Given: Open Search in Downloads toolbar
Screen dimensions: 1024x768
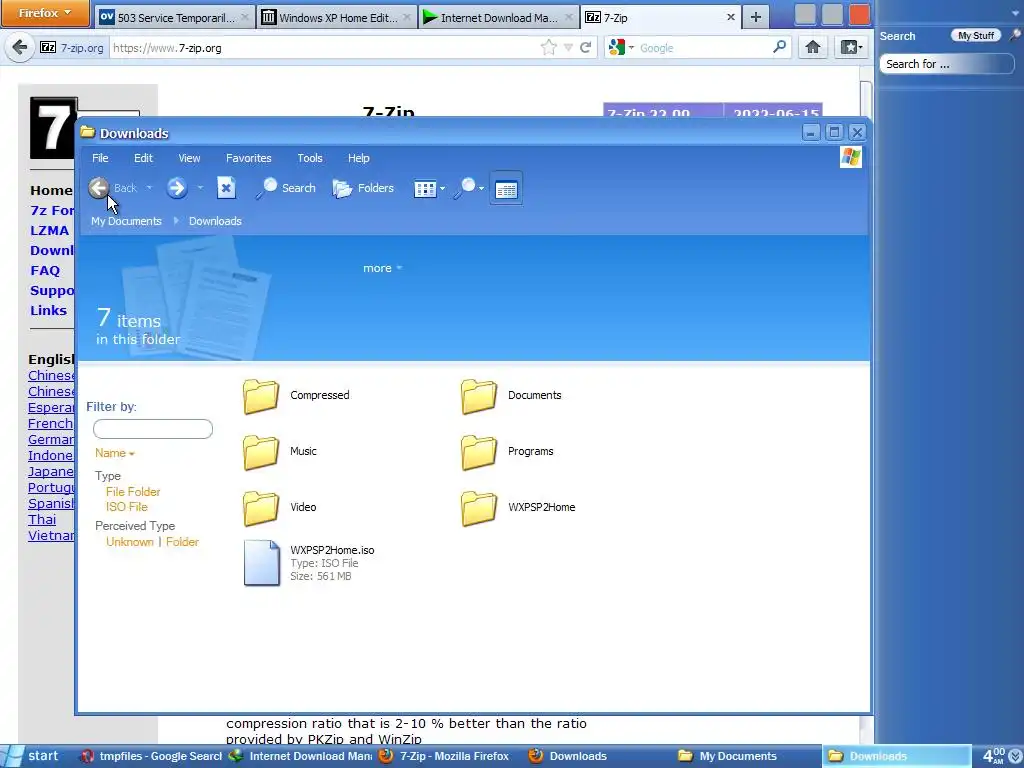Looking at the screenshot, I should click(285, 188).
